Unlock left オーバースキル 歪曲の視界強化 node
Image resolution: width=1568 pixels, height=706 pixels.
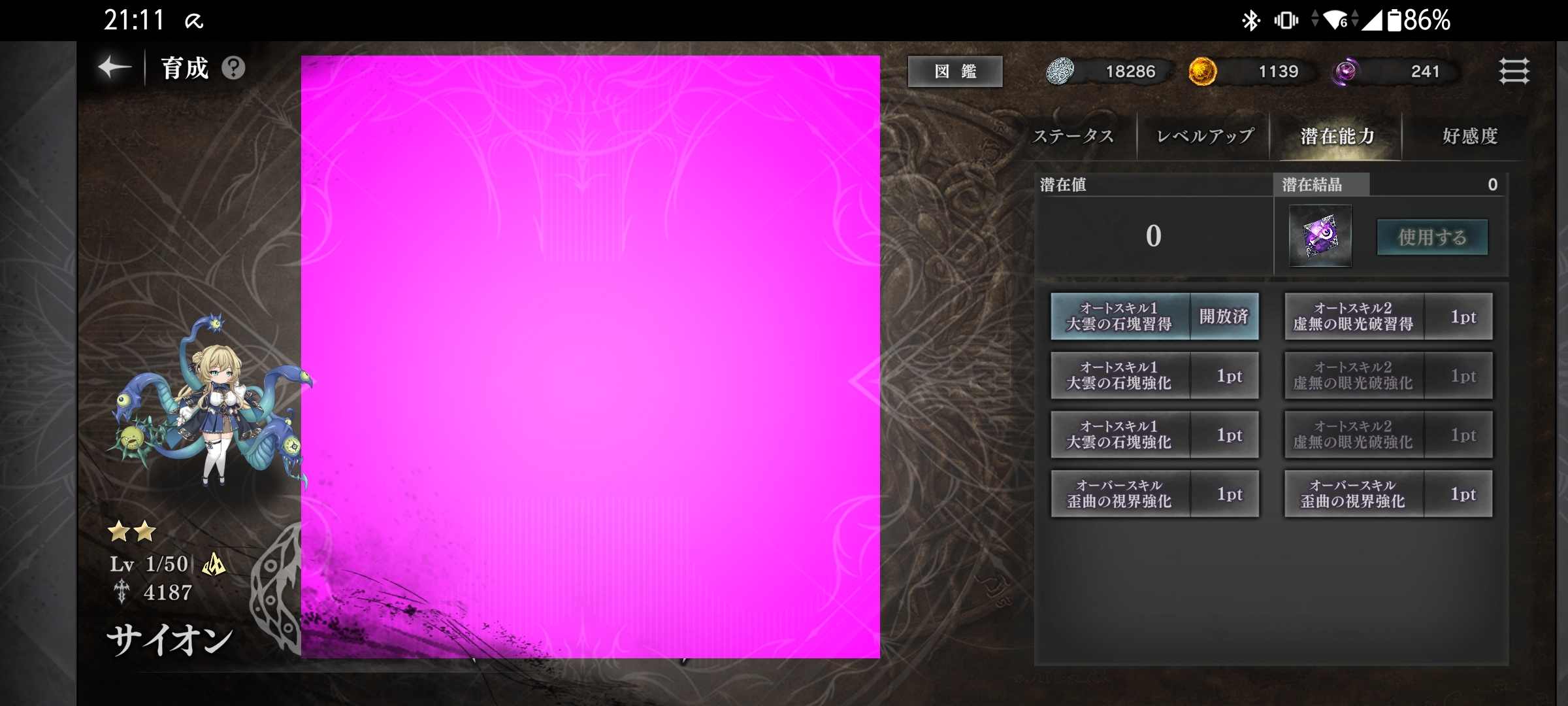click(1154, 494)
